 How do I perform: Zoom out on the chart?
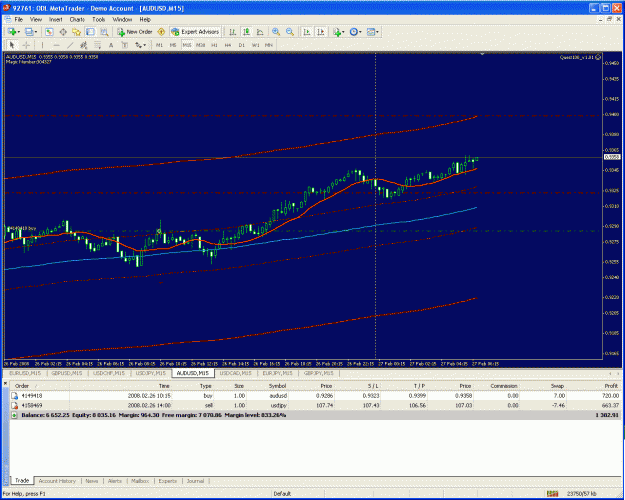pyautogui.click(x=290, y=32)
